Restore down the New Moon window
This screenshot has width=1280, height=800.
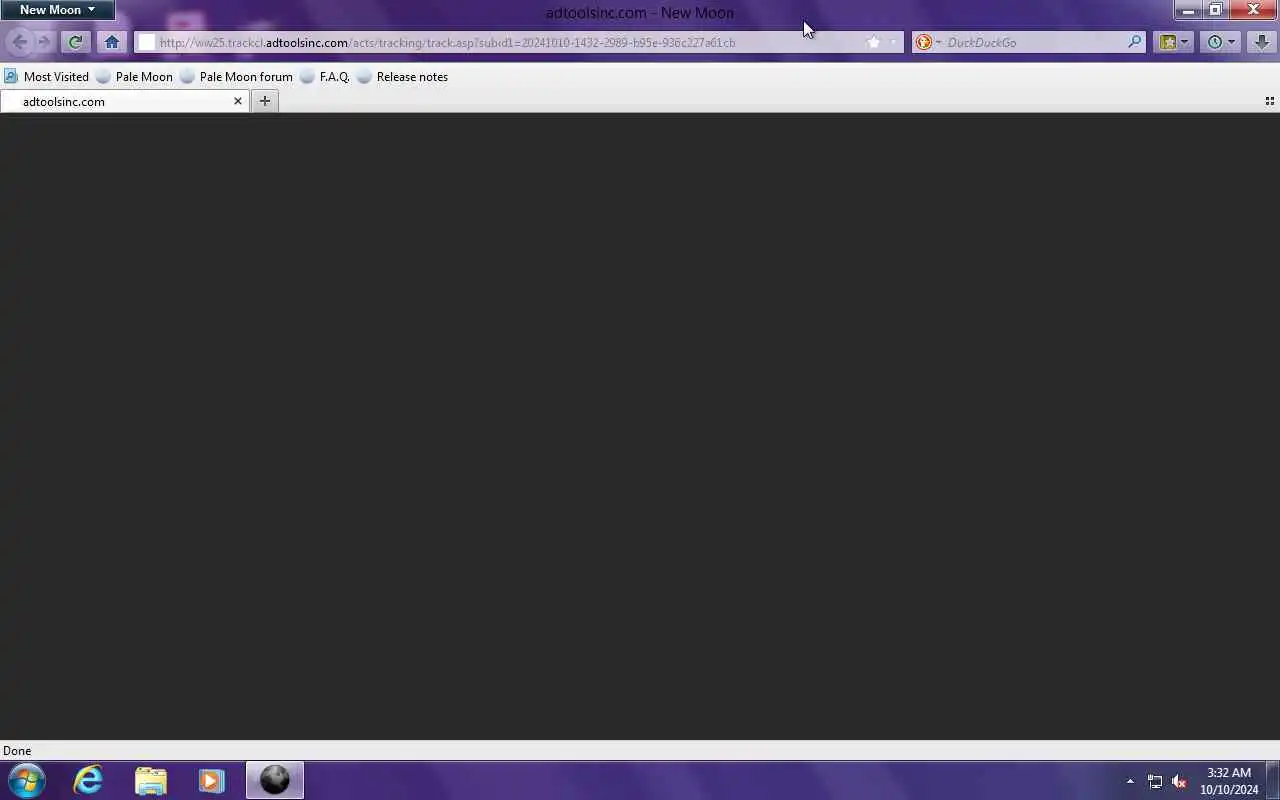click(1215, 10)
